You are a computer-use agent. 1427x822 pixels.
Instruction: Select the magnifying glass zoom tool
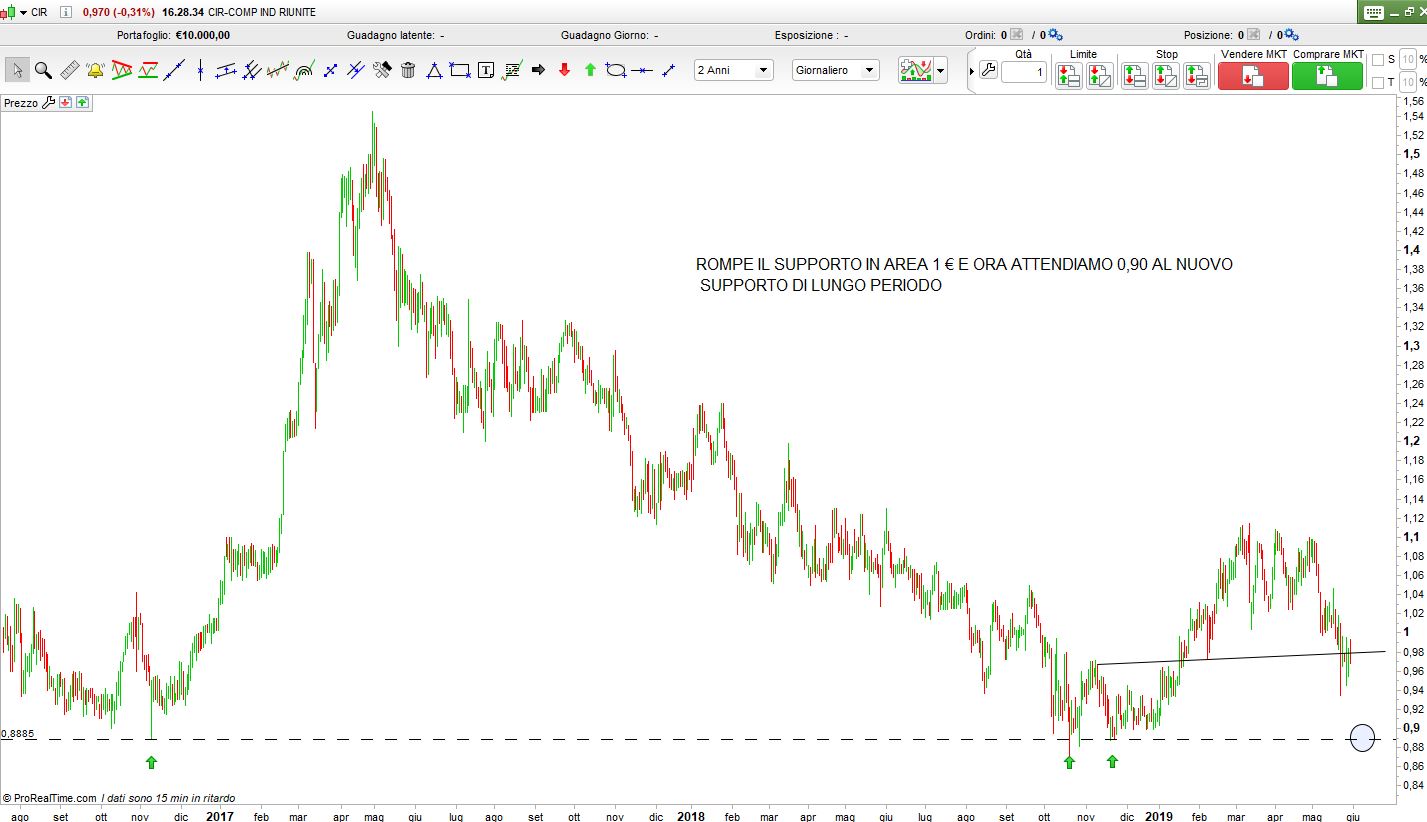tap(43, 70)
